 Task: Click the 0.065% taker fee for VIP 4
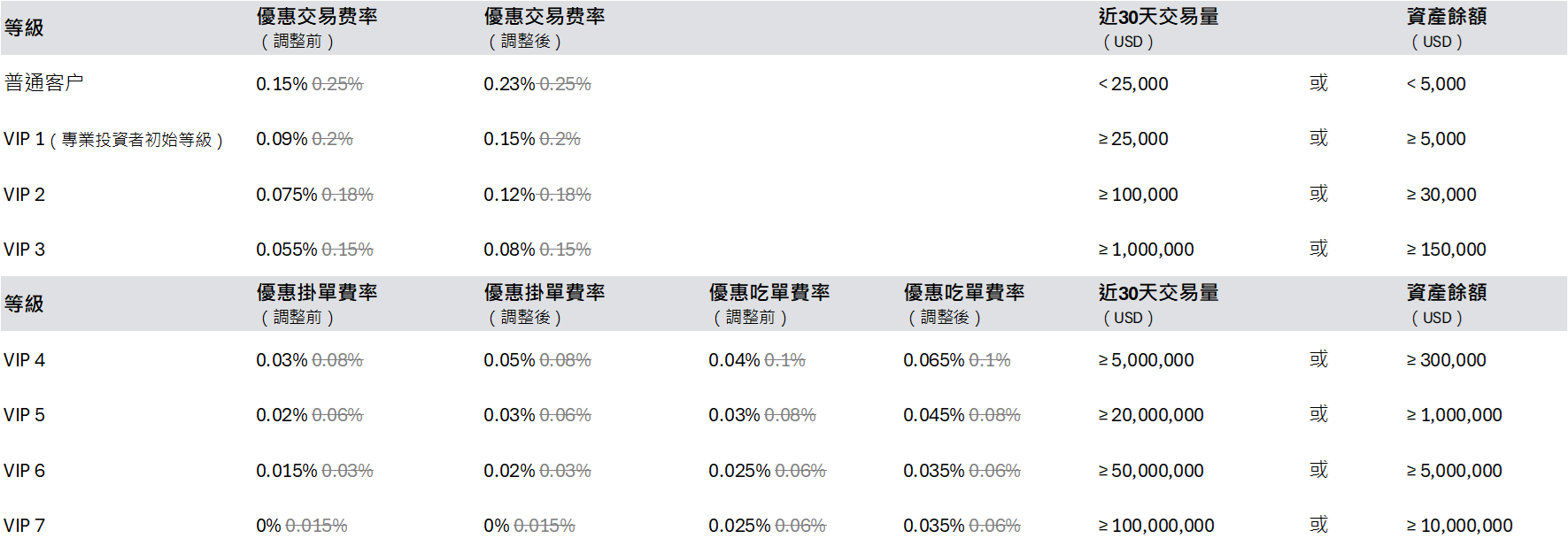coord(934,360)
